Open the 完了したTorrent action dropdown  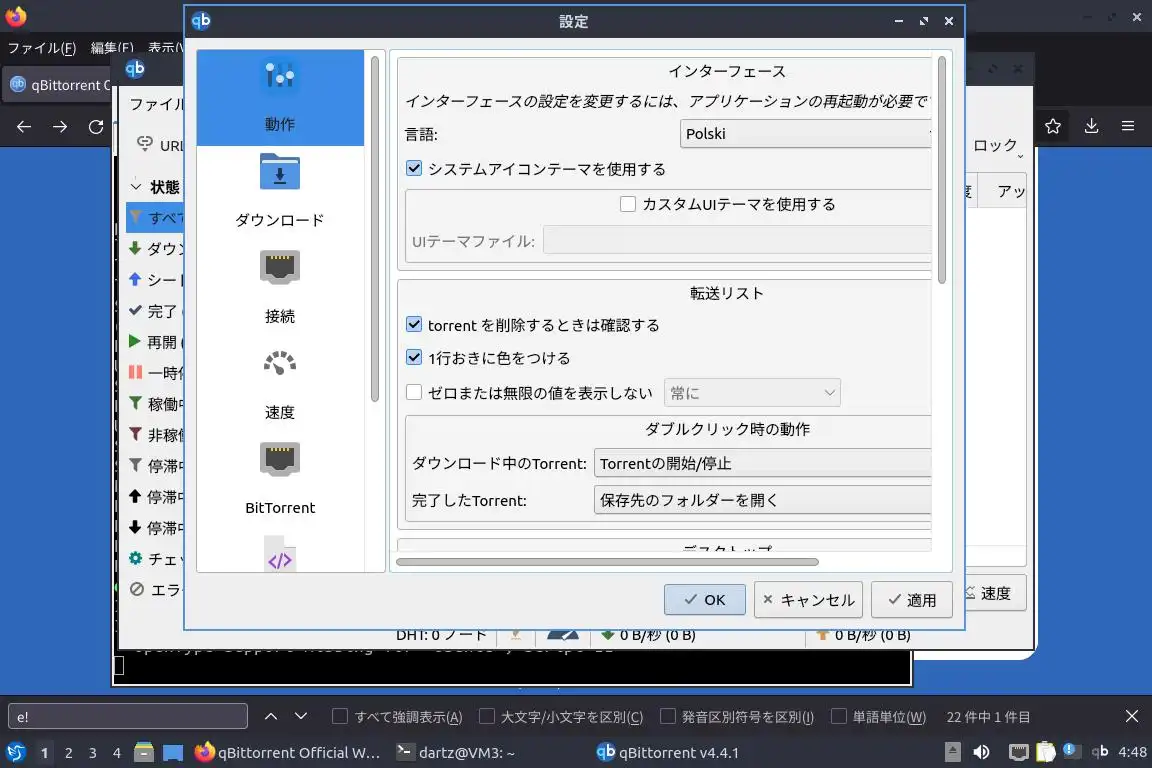tap(762, 500)
